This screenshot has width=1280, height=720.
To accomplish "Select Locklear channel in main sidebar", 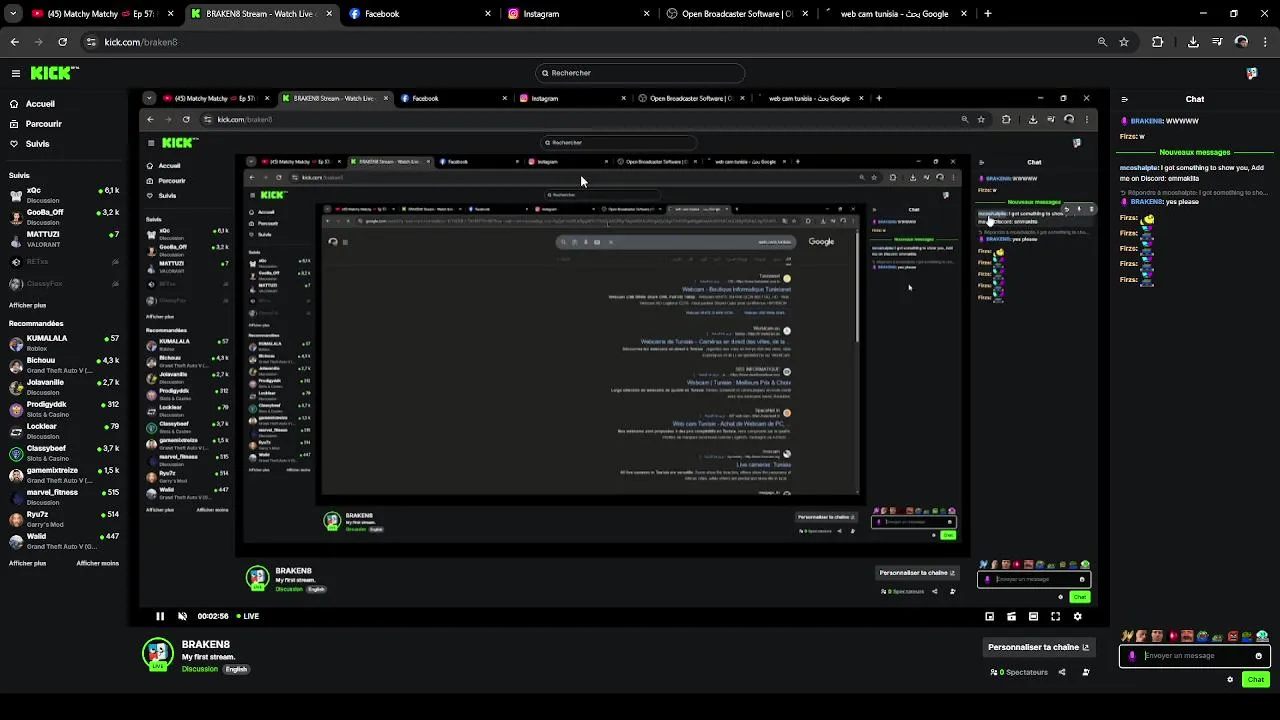I will pos(64,430).
